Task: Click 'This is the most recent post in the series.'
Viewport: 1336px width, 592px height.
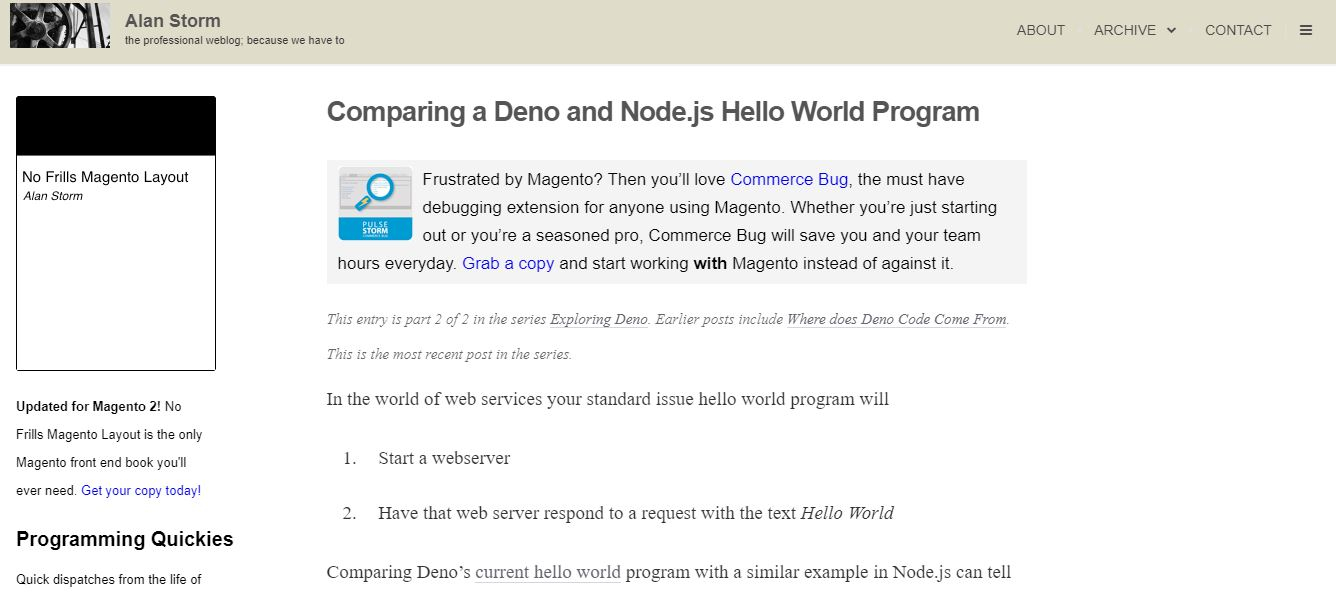Action: pyautogui.click(x=449, y=354)
